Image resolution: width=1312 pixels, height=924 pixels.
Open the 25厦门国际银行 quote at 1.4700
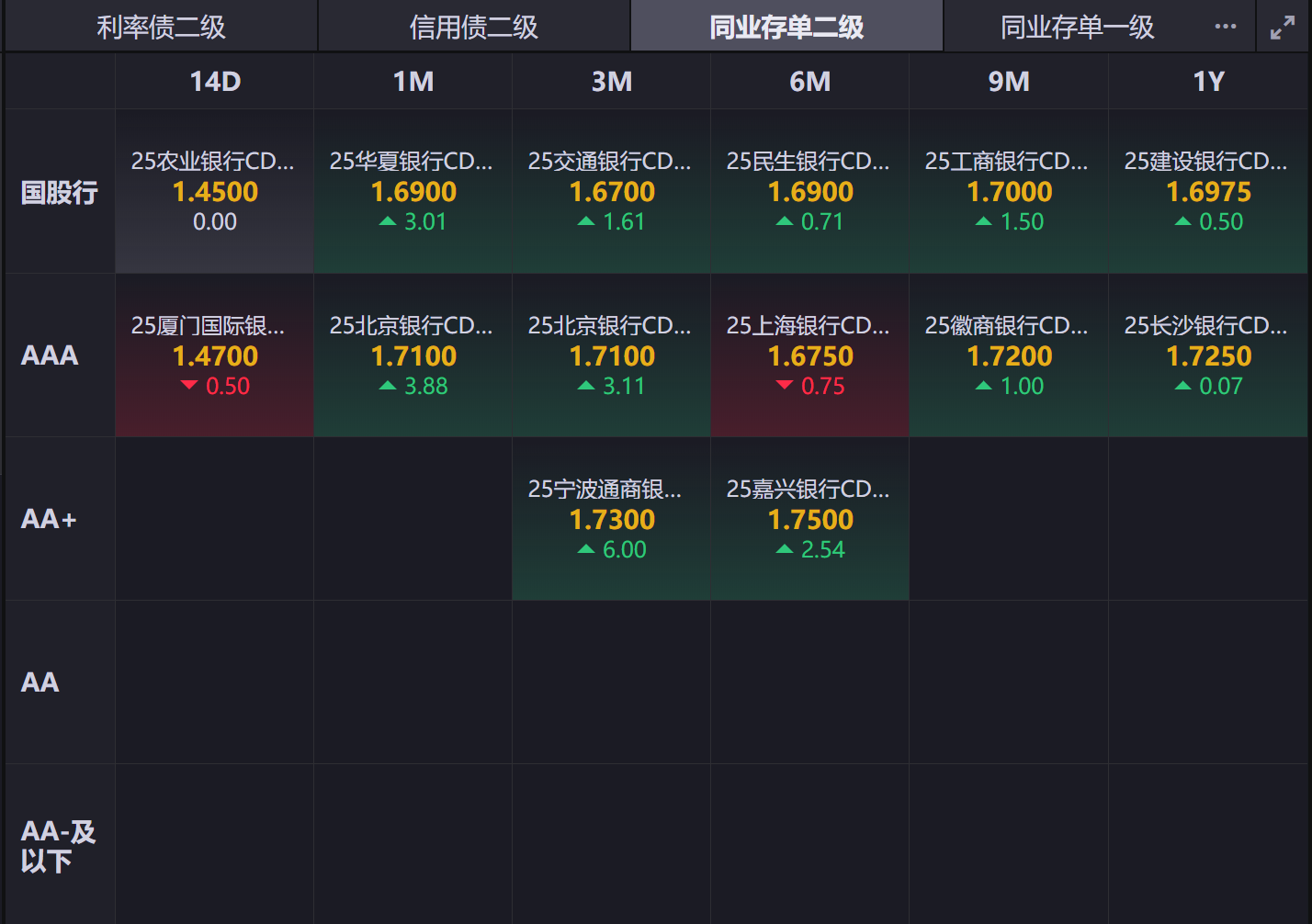[x=214, y=355]
